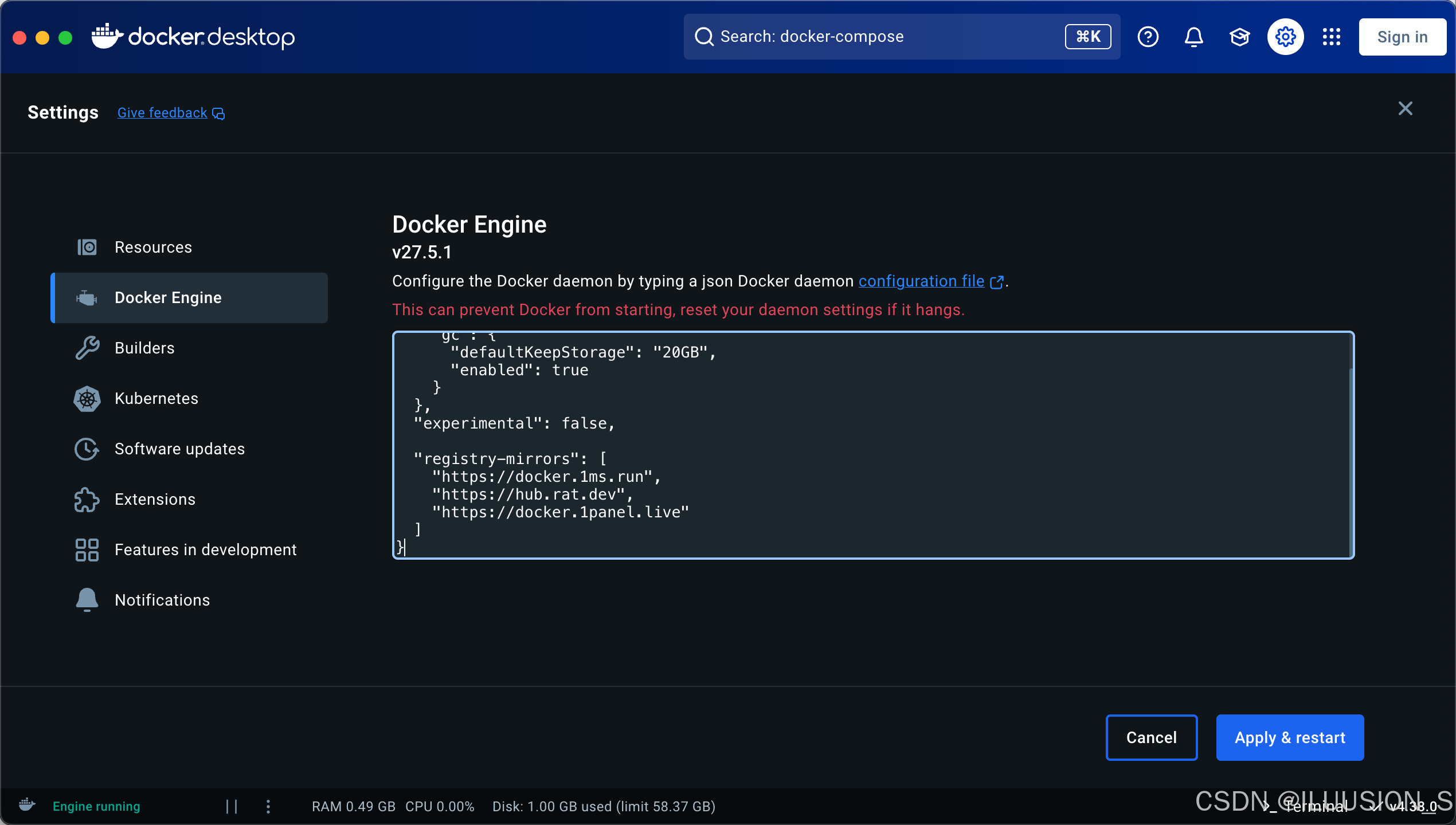Click the "https://hub.rat.dev" line

click(x=533, y=494)
